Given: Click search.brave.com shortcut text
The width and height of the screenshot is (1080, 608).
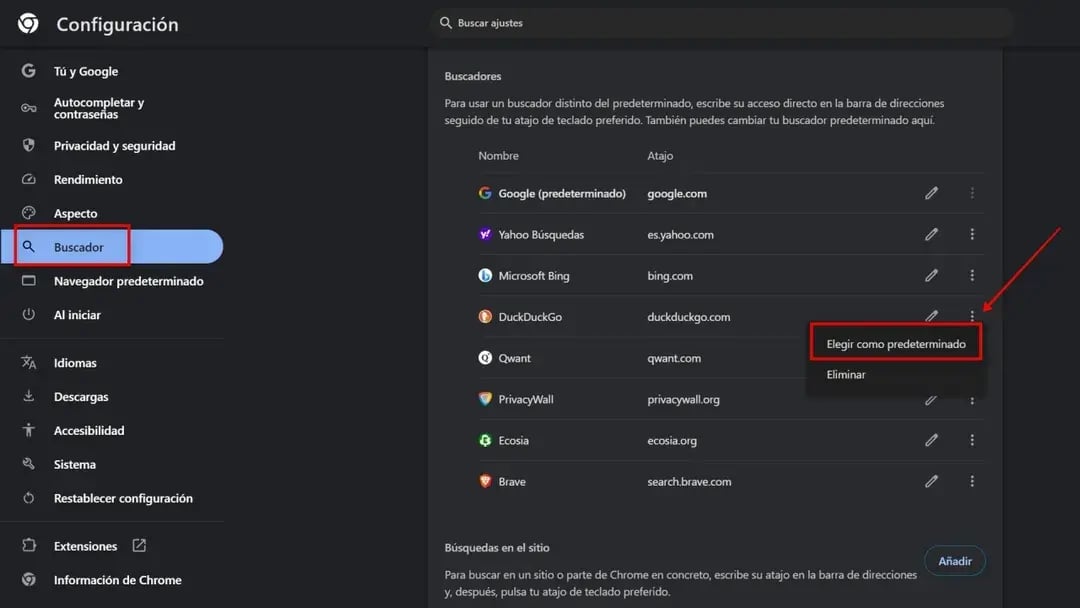Looking at the screenshot, I should [689, 482].
